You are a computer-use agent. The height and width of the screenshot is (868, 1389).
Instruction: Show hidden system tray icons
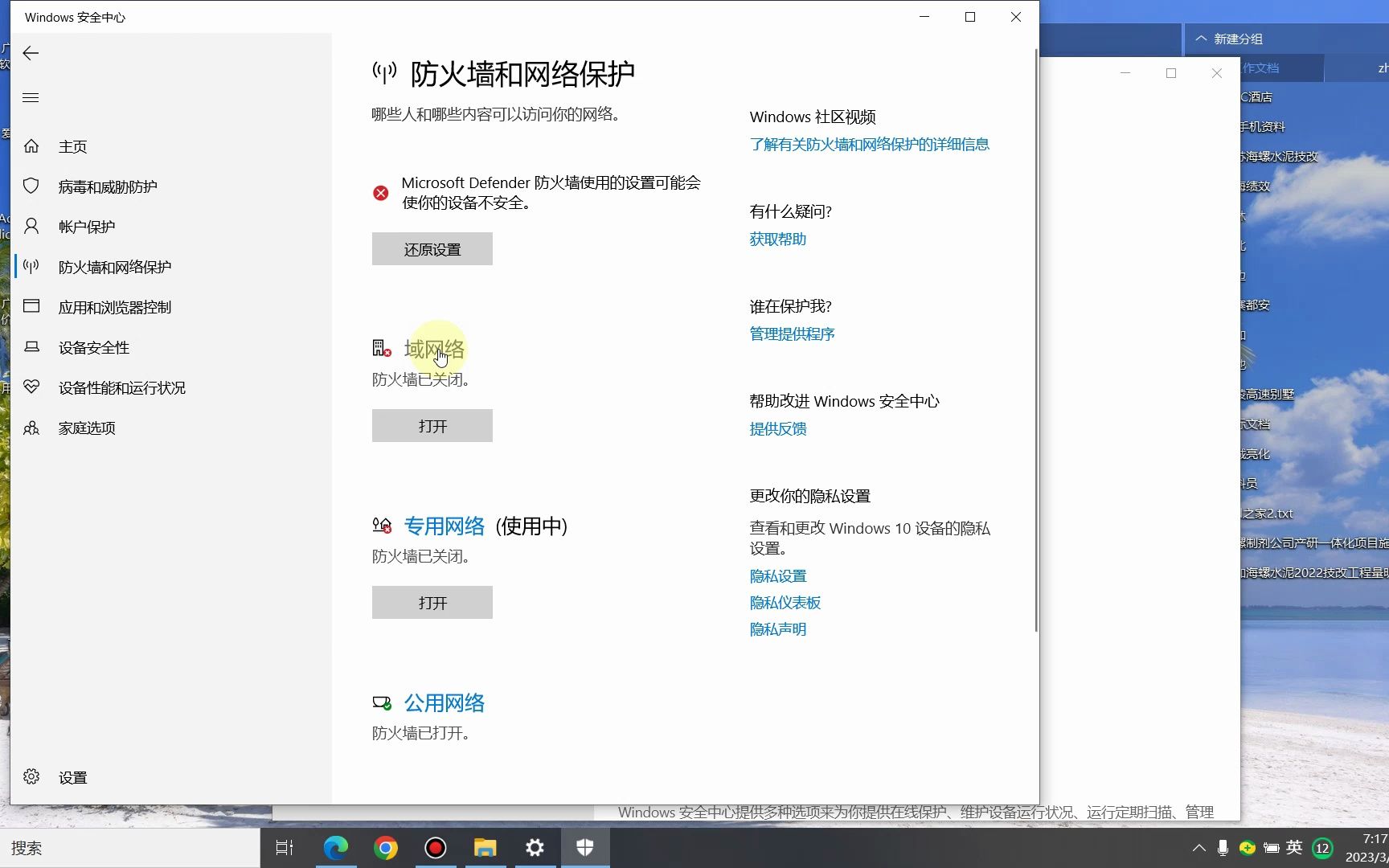pyautogui.click(x=1197, y=847)
